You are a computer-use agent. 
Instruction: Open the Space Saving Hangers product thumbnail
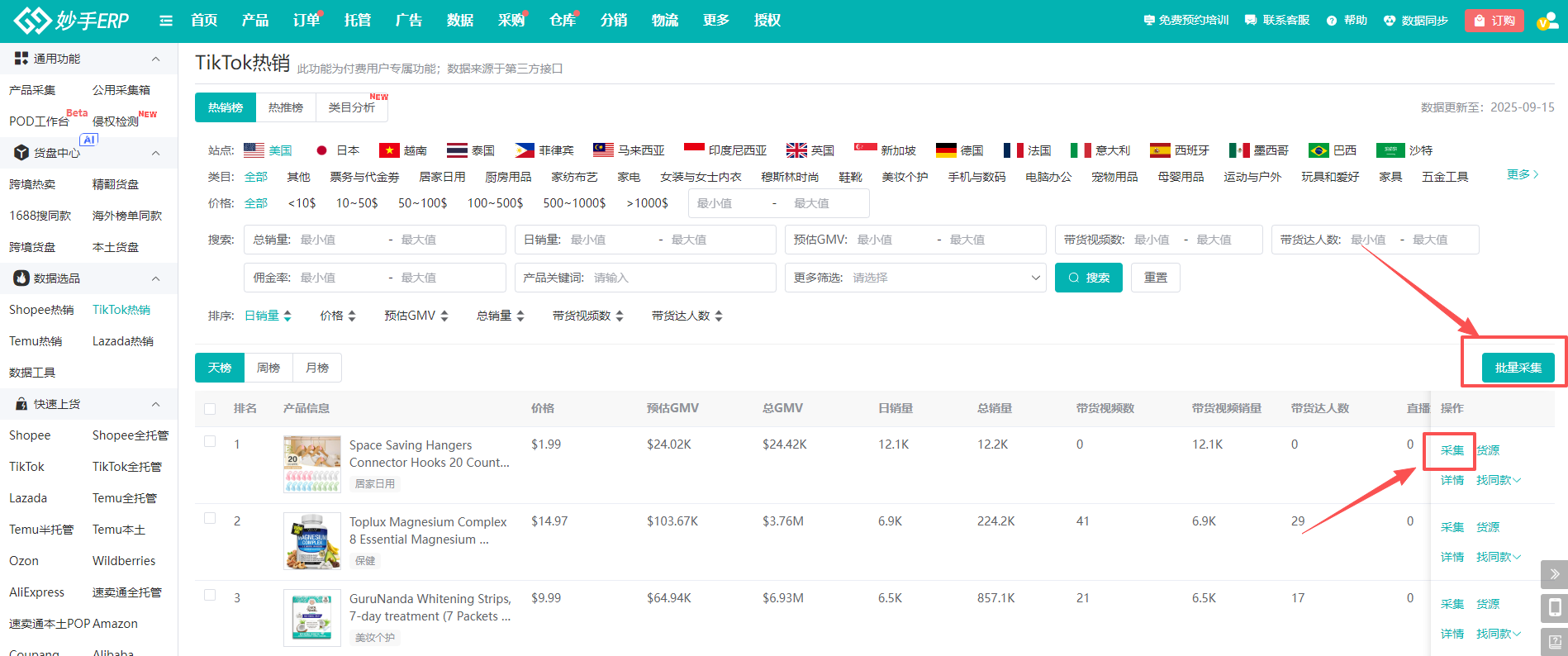[312, 464]
